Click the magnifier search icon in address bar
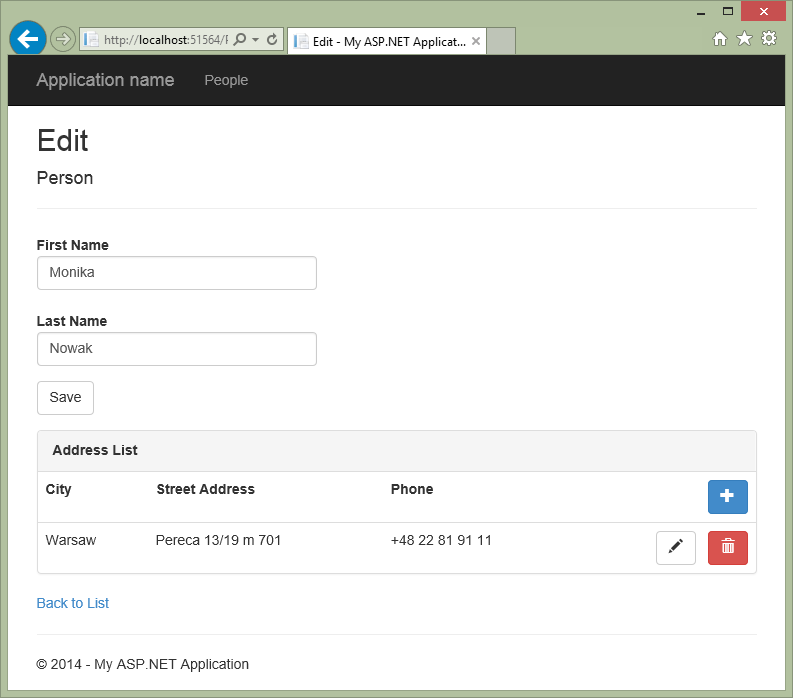This screenshot has width=793, height=698. pyautogui.click(x=240, y=40)
